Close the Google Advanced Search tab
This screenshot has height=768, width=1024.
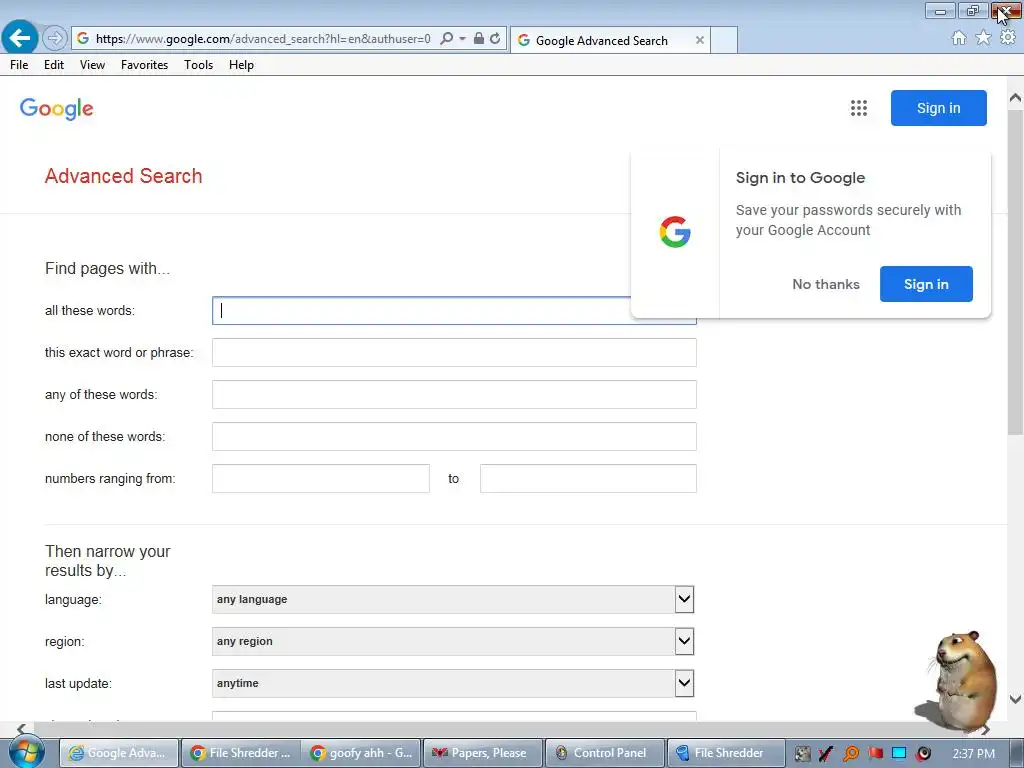coord(699,40)
